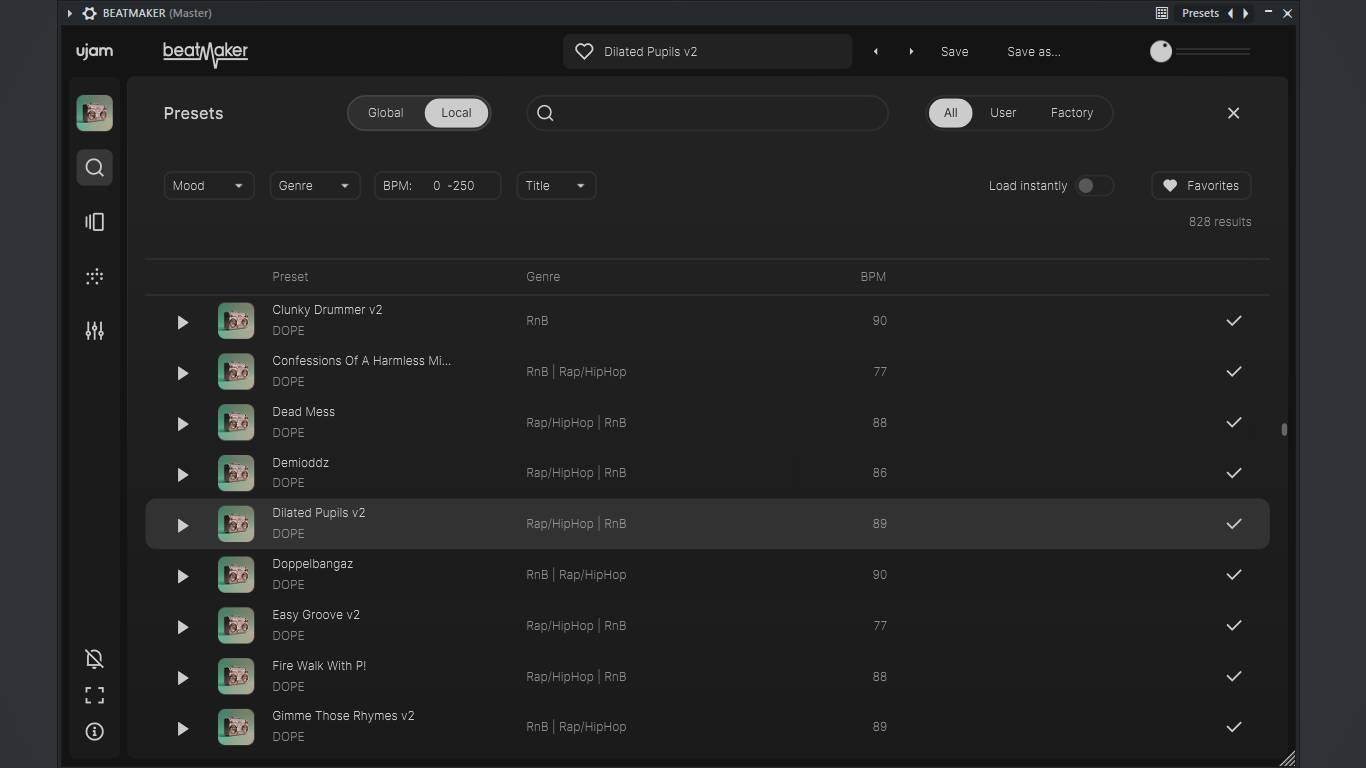Click the master volume knob slider
Screen dimensions: 1366x768
[x=1161, y=52]
